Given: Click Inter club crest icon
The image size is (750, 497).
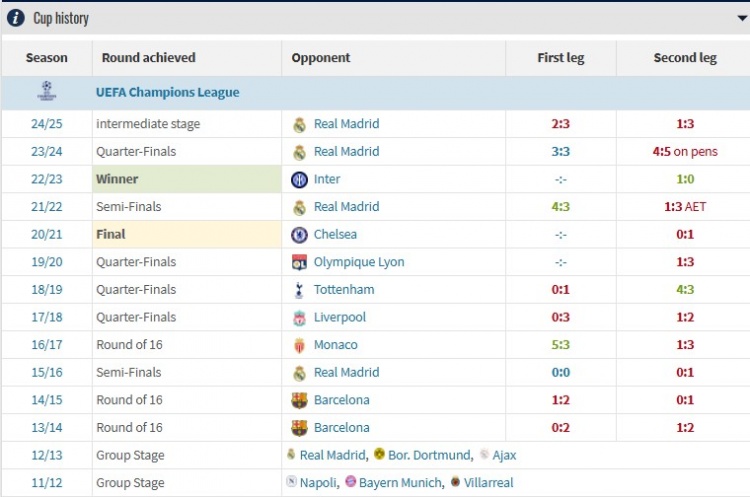Looking at the screenshot, I should tap(299, 179).
